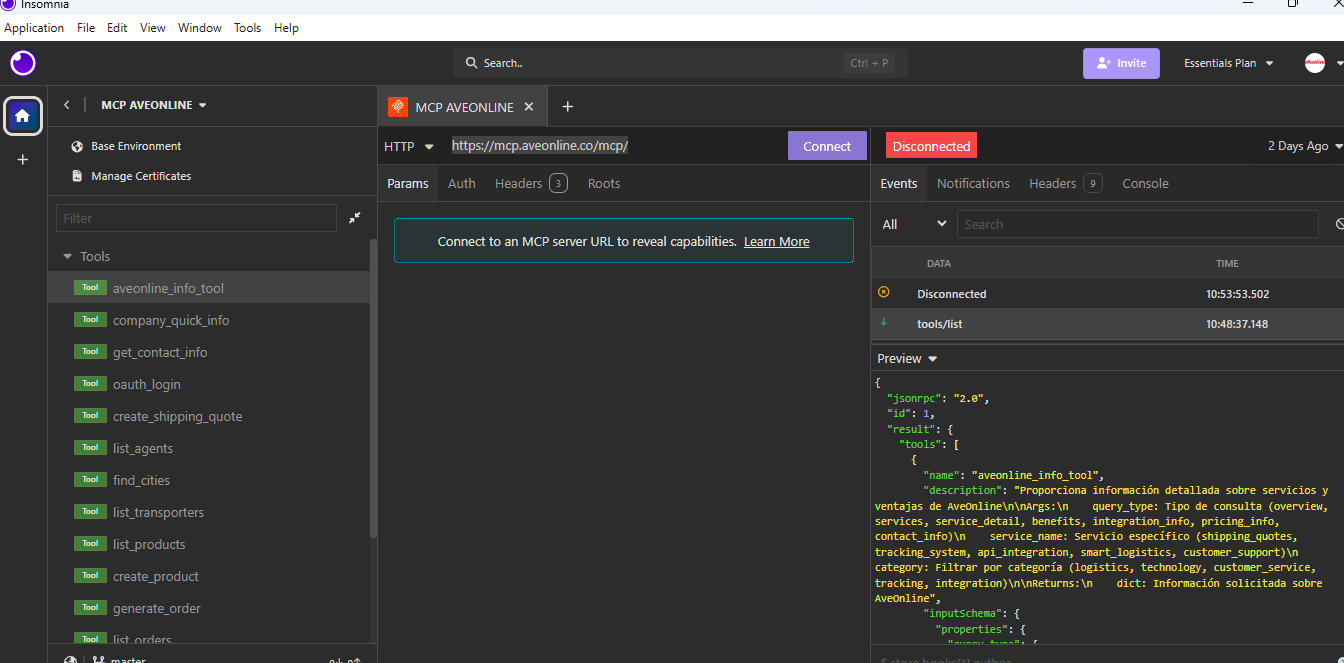
Task: Click the Insomnia logo in the header
Action: (x=23, y=63)
